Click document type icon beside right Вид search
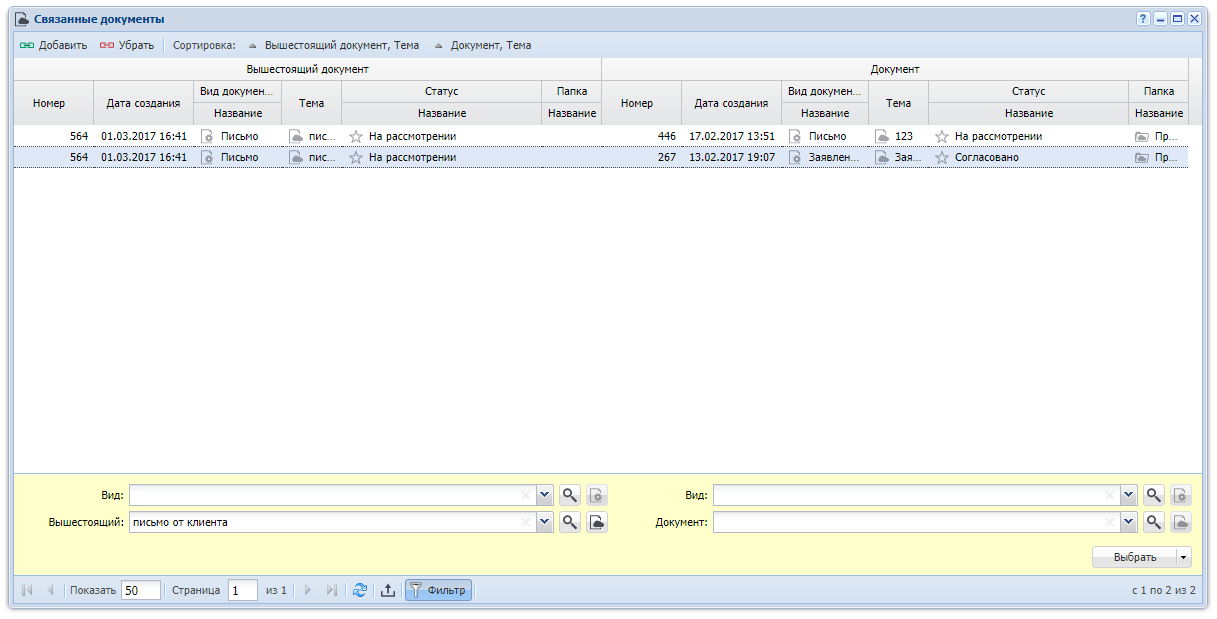 (x=1181, y=494)
